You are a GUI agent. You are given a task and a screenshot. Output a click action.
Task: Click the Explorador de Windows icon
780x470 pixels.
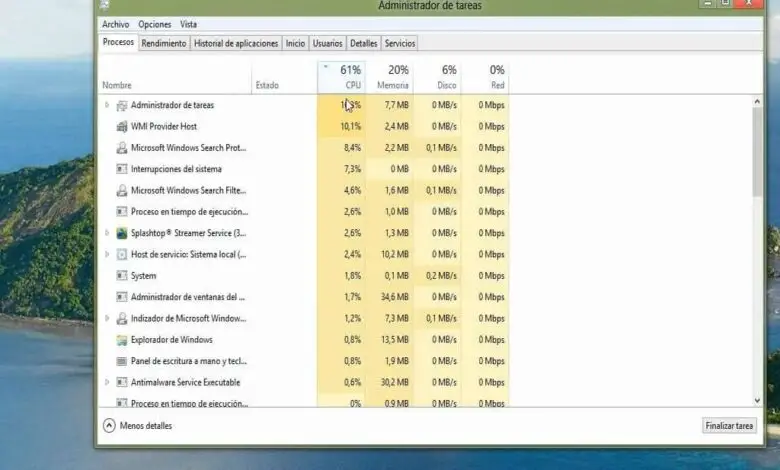[x=122, y=340]
